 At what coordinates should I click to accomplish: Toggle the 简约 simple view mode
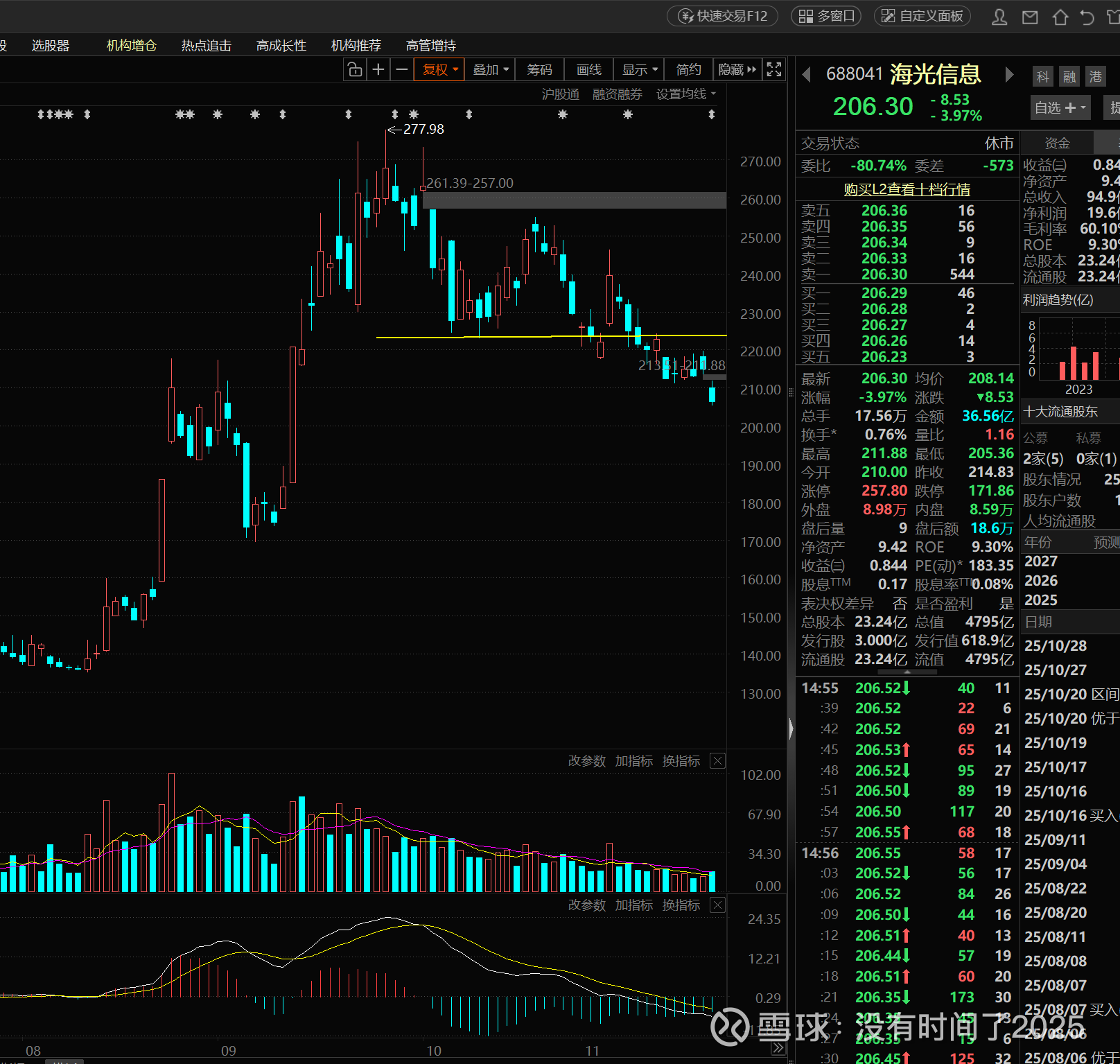[x=688, y=70]
